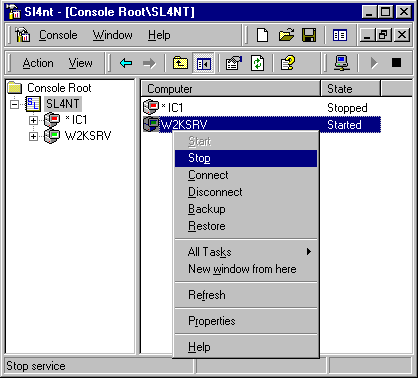Open the View menu

tap(80, 63)
